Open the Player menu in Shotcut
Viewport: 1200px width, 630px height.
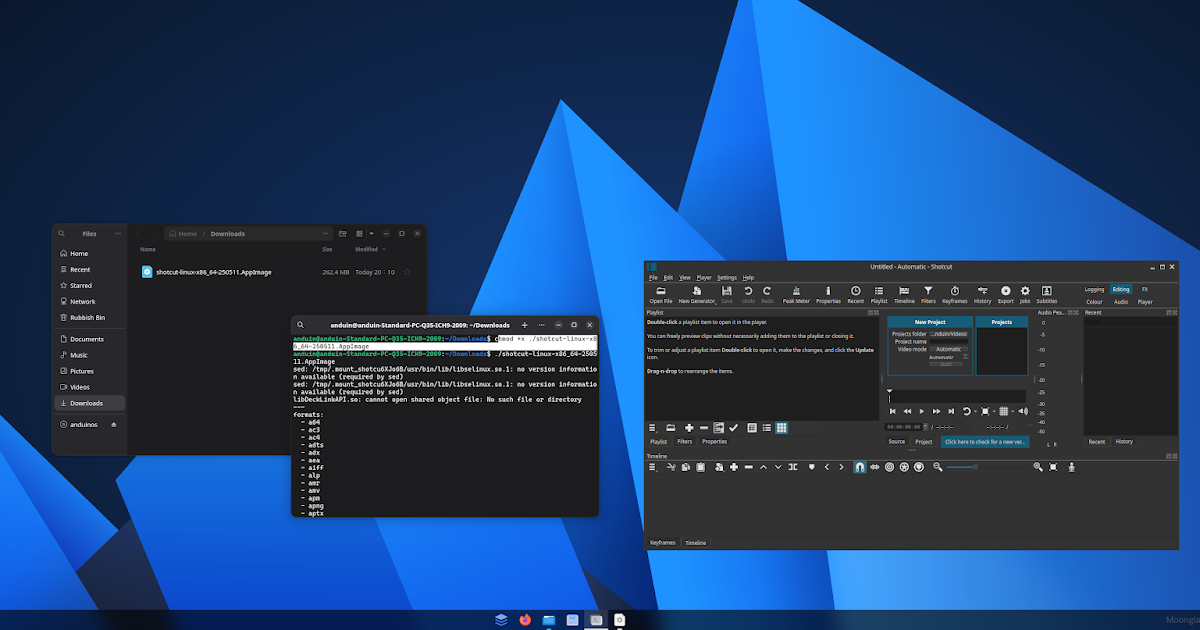tap(704, 277)
